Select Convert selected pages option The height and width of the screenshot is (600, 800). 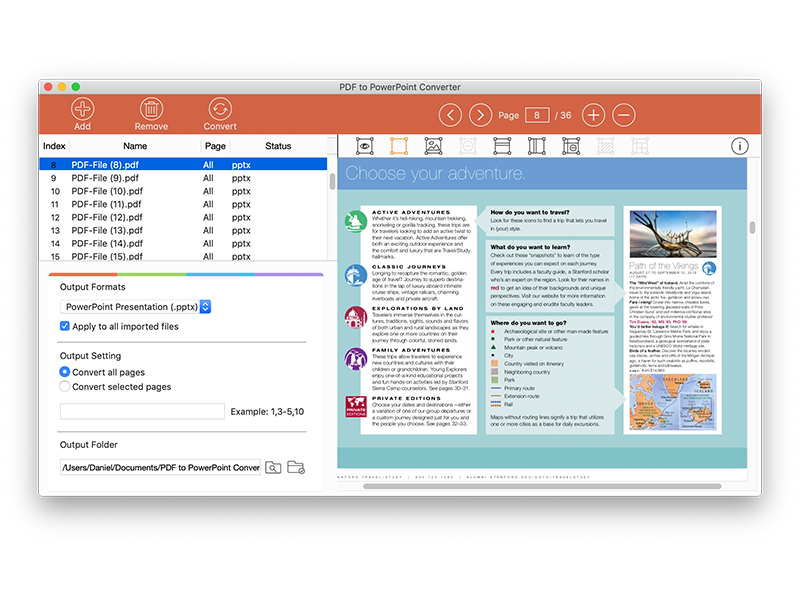64,387
